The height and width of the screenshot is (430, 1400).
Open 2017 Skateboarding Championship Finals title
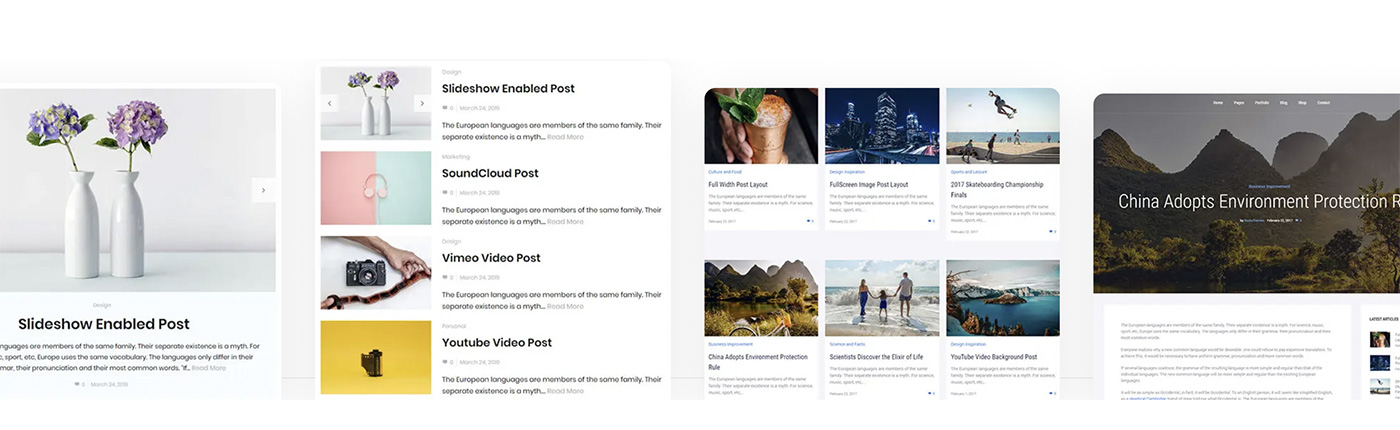(x=997, y=189)
